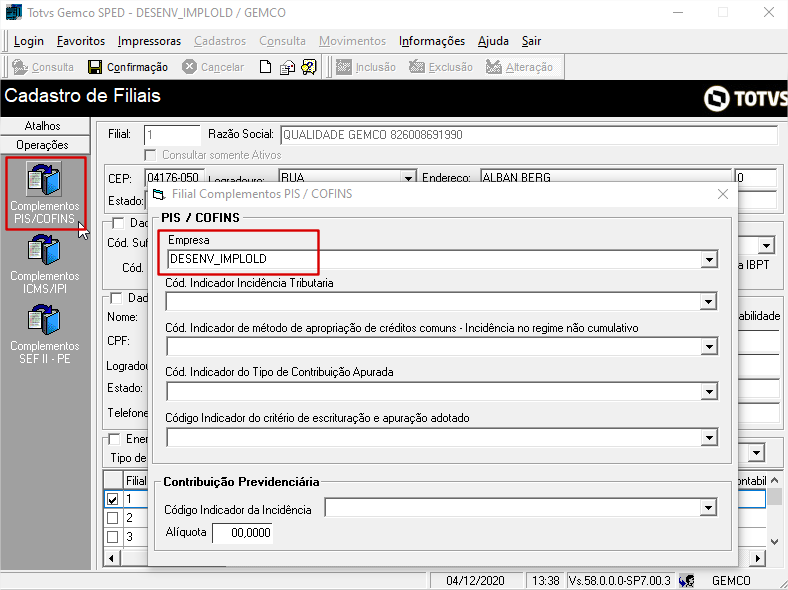
Task: Click the help question toolbar icon
Action: coord(309,67)
